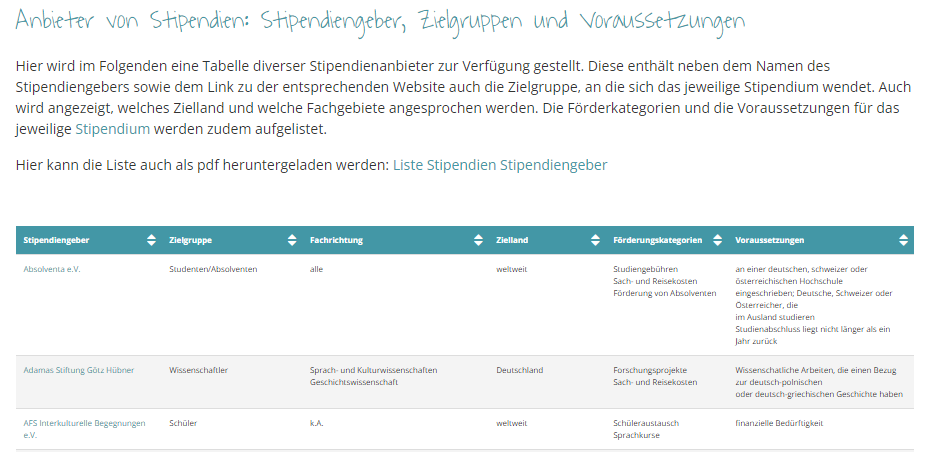Viewport: 935px width, 452px height.
Task: Sort by Zielland using arrow icon
Action: pos(594,240)
